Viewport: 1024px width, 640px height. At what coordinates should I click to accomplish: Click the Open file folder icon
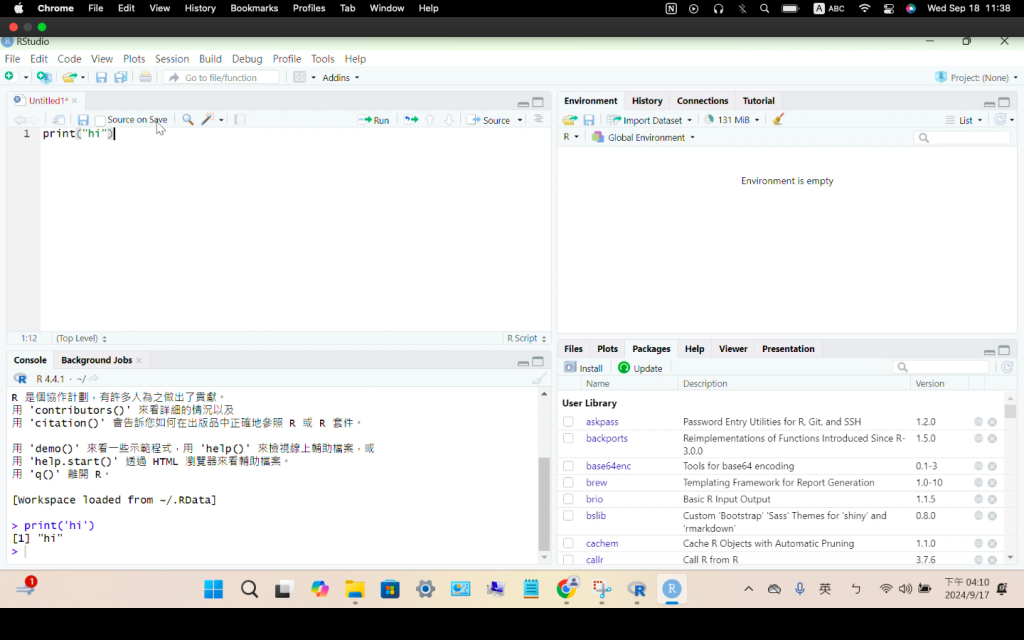69,77
